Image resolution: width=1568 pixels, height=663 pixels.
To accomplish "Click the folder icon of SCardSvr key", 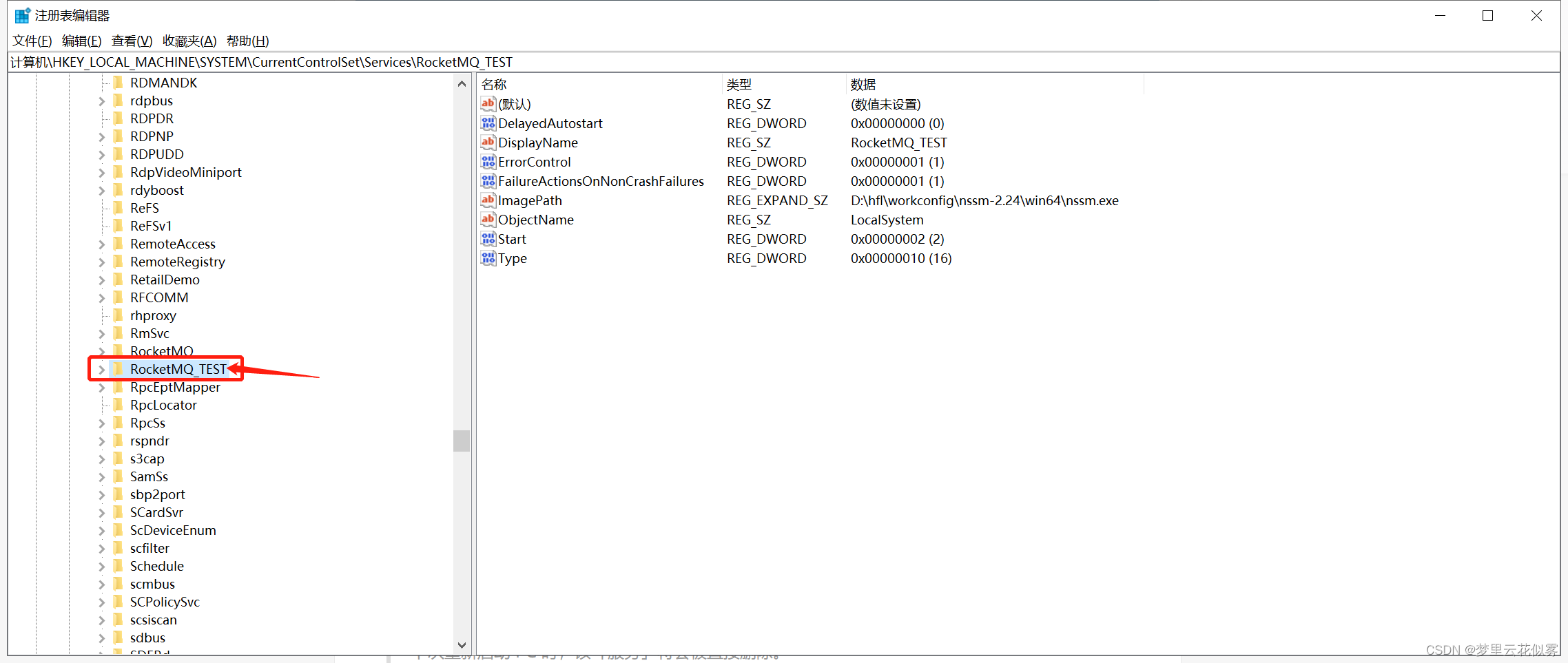I will (118, 512).
